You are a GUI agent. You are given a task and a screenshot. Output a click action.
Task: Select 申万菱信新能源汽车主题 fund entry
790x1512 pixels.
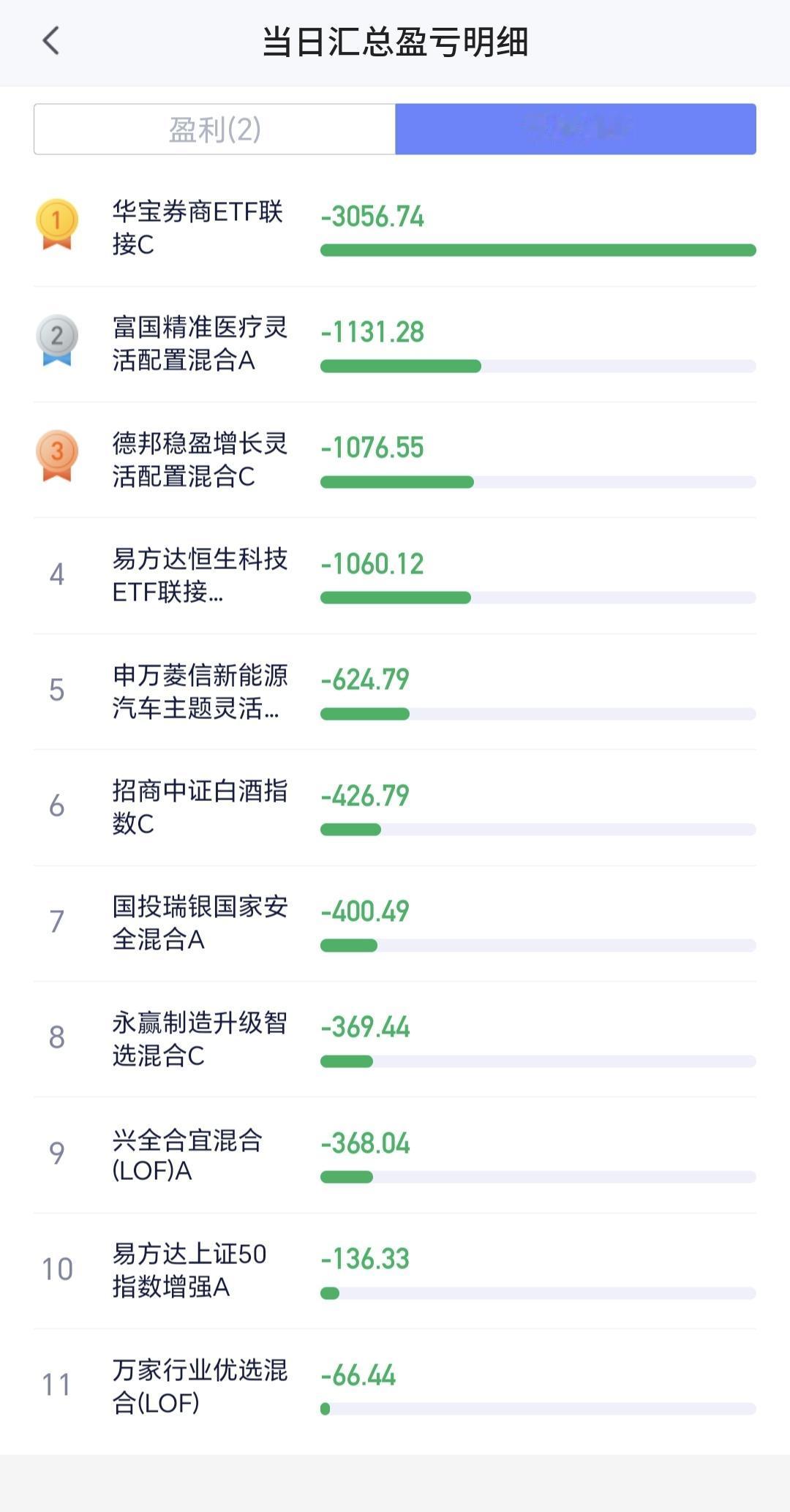[x=395, y=691]
